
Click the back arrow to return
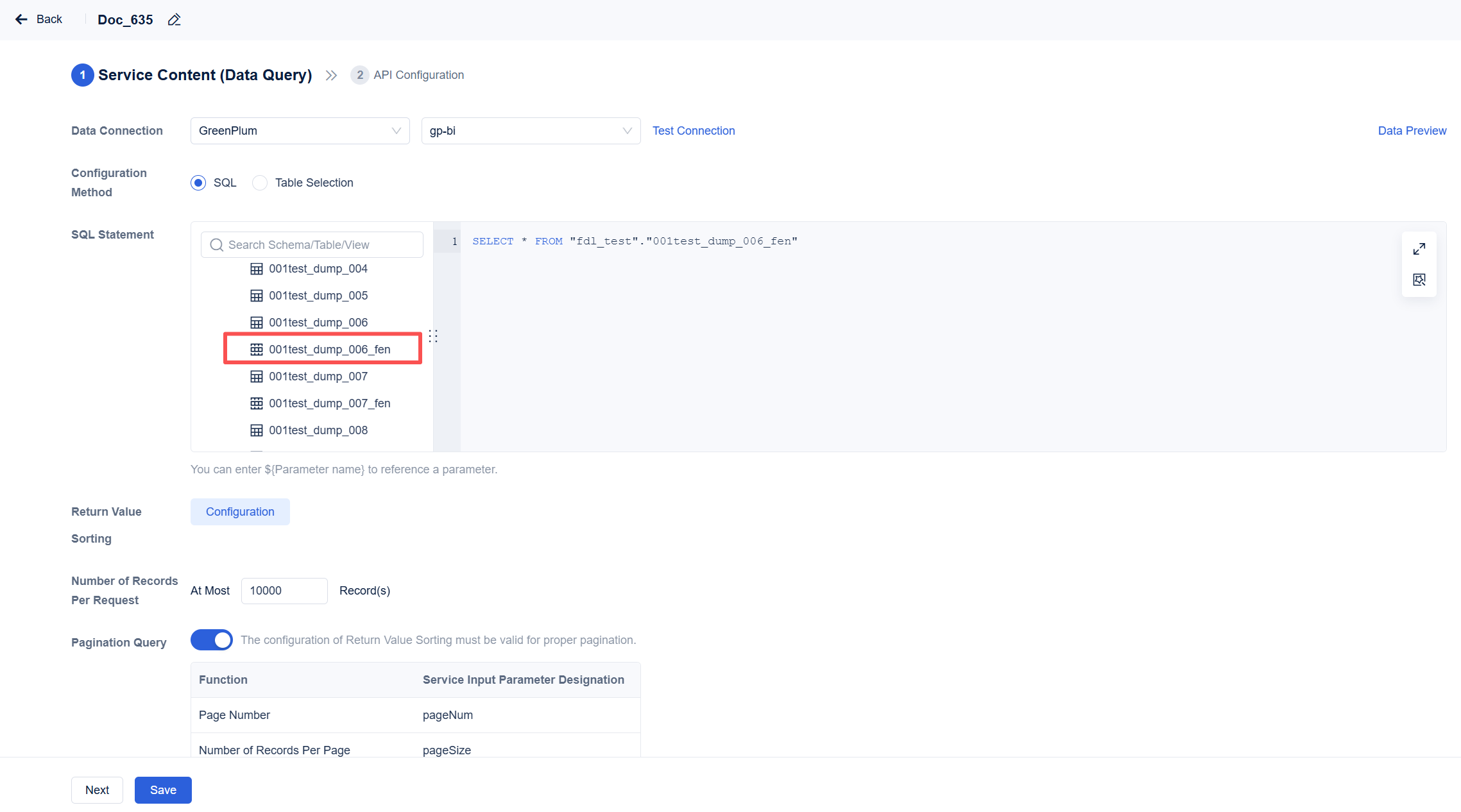(x=21, y=19)
